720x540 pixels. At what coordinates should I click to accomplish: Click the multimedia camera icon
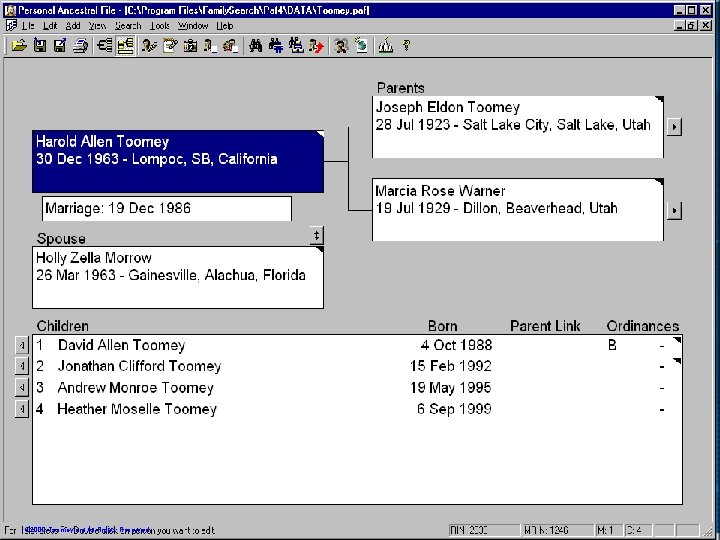(x=190, y=45)
